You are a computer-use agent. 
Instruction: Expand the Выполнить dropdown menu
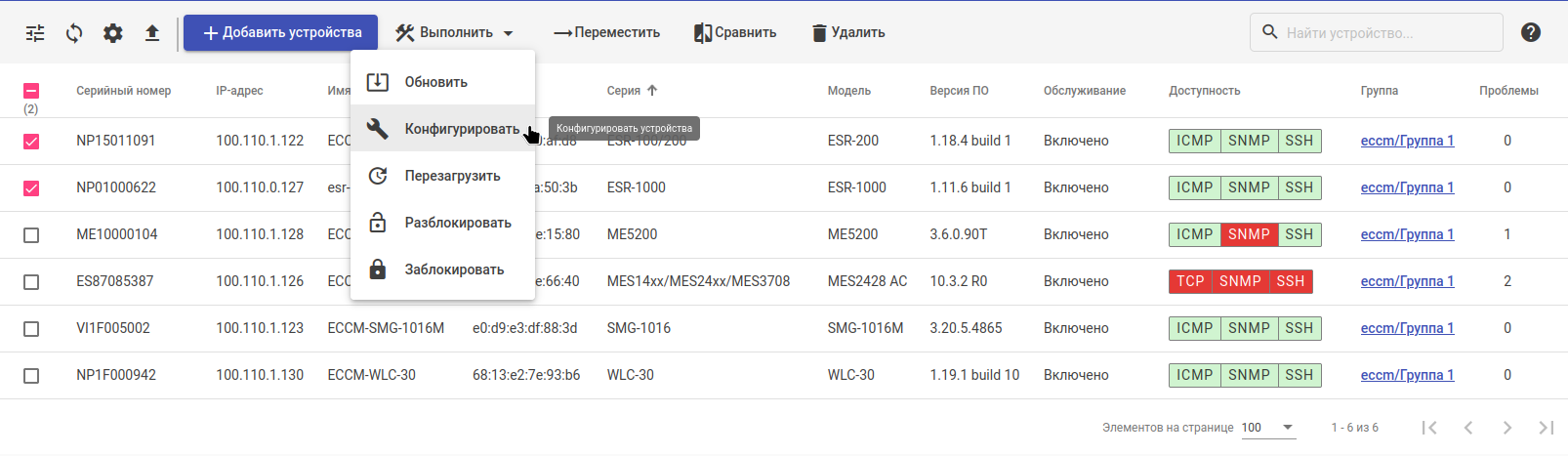pyautogui.click(x=455, y=33)
